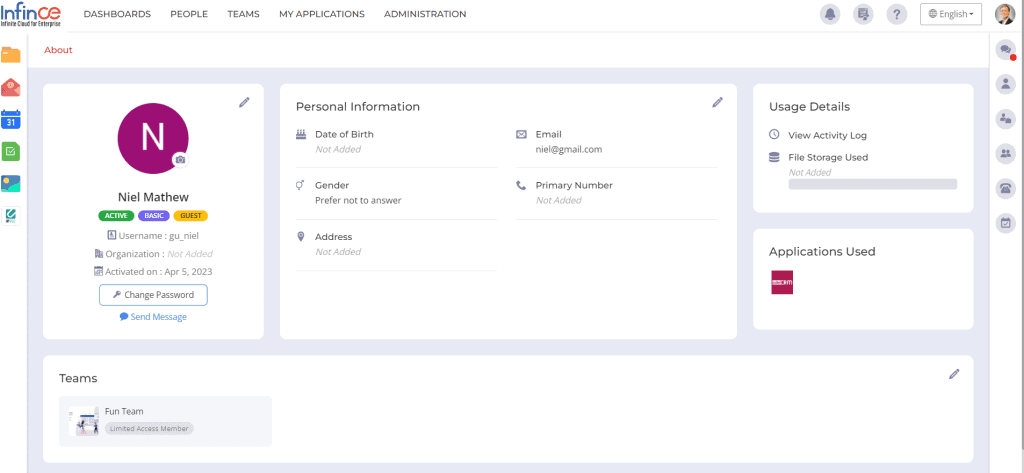The height and width of the screenshot is (473, 1024).
Task: Open the Calendar app icon showing 31
Action: pos(11,119)
